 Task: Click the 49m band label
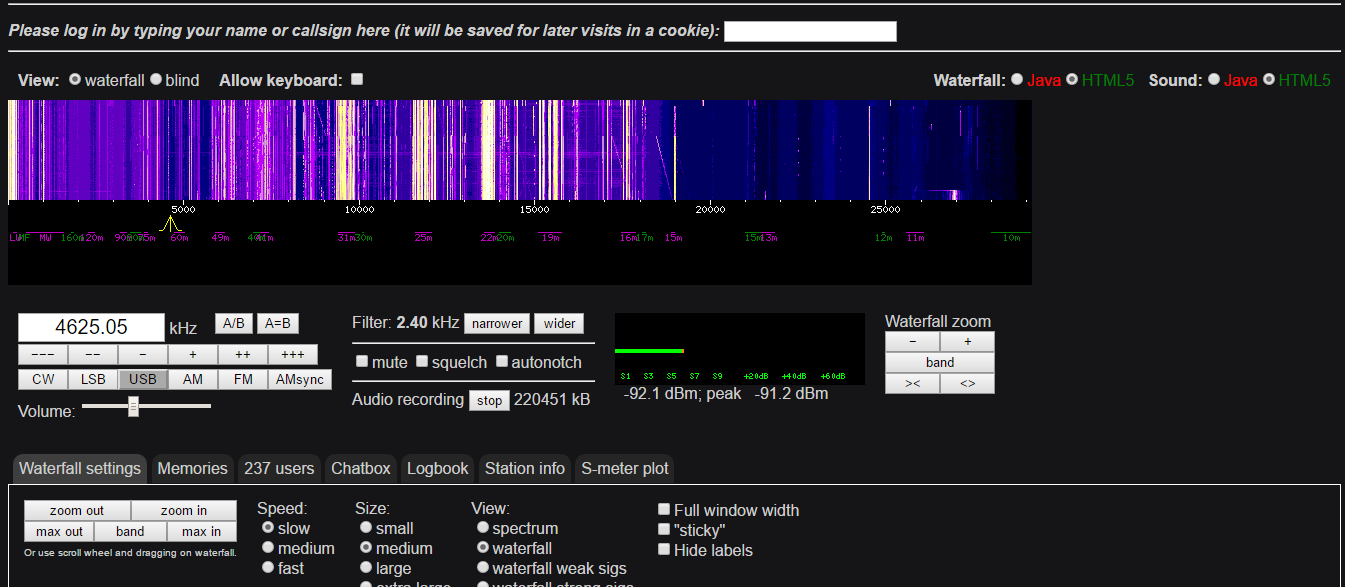(220, 237)
